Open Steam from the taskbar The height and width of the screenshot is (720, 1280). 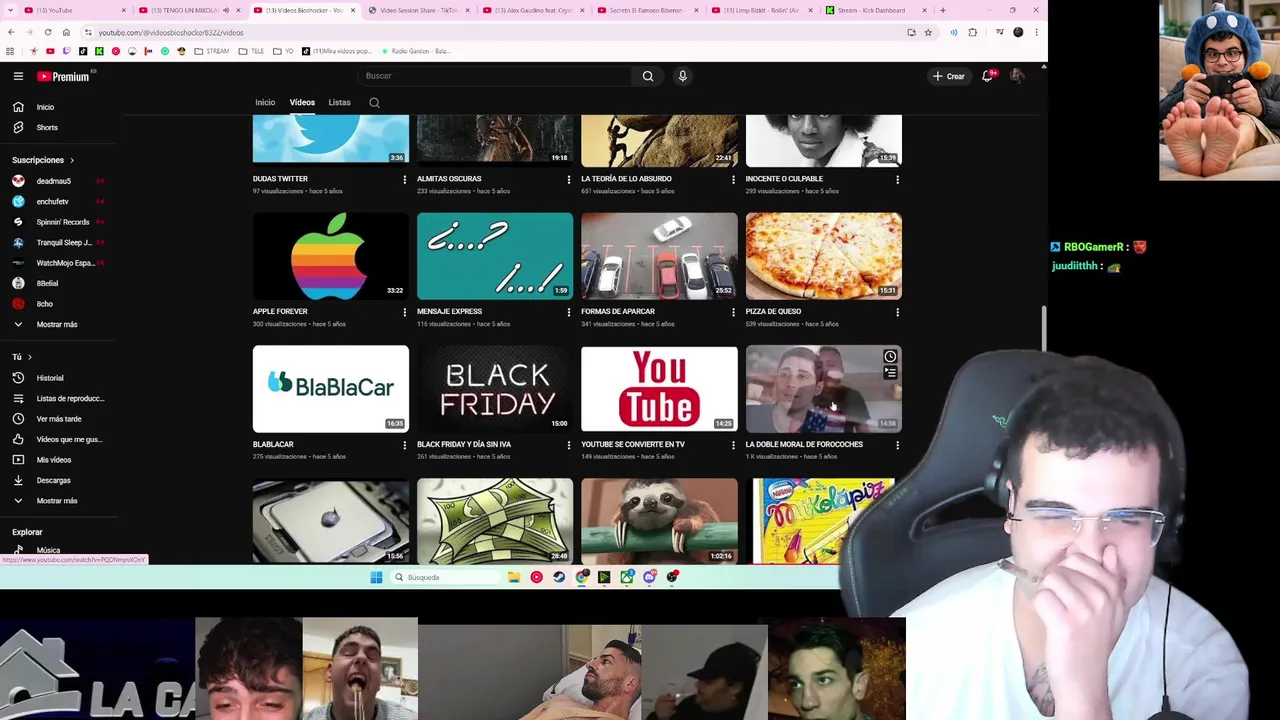tap(559, 577)
